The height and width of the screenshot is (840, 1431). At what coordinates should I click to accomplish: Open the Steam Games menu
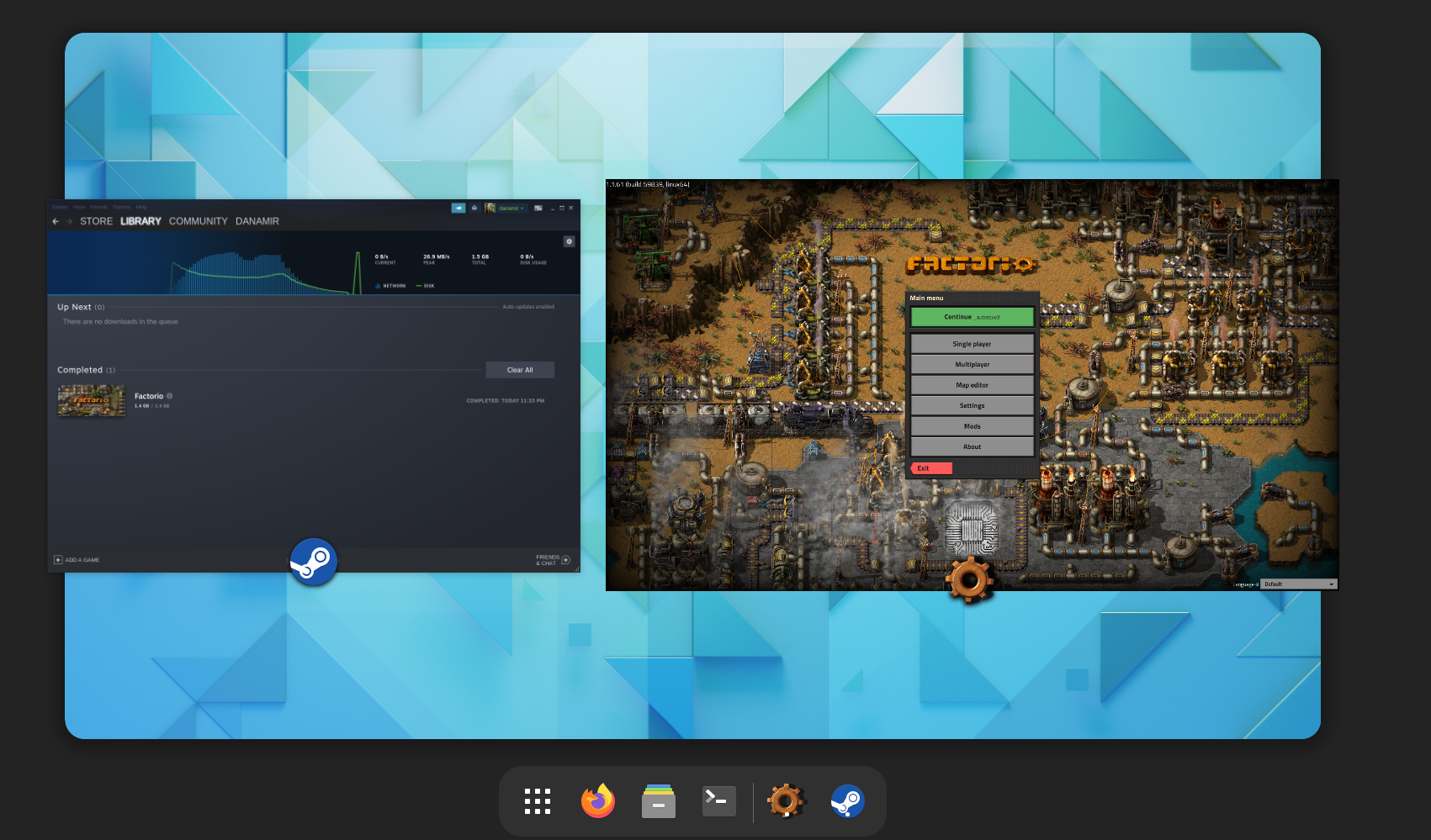[121, 207]
